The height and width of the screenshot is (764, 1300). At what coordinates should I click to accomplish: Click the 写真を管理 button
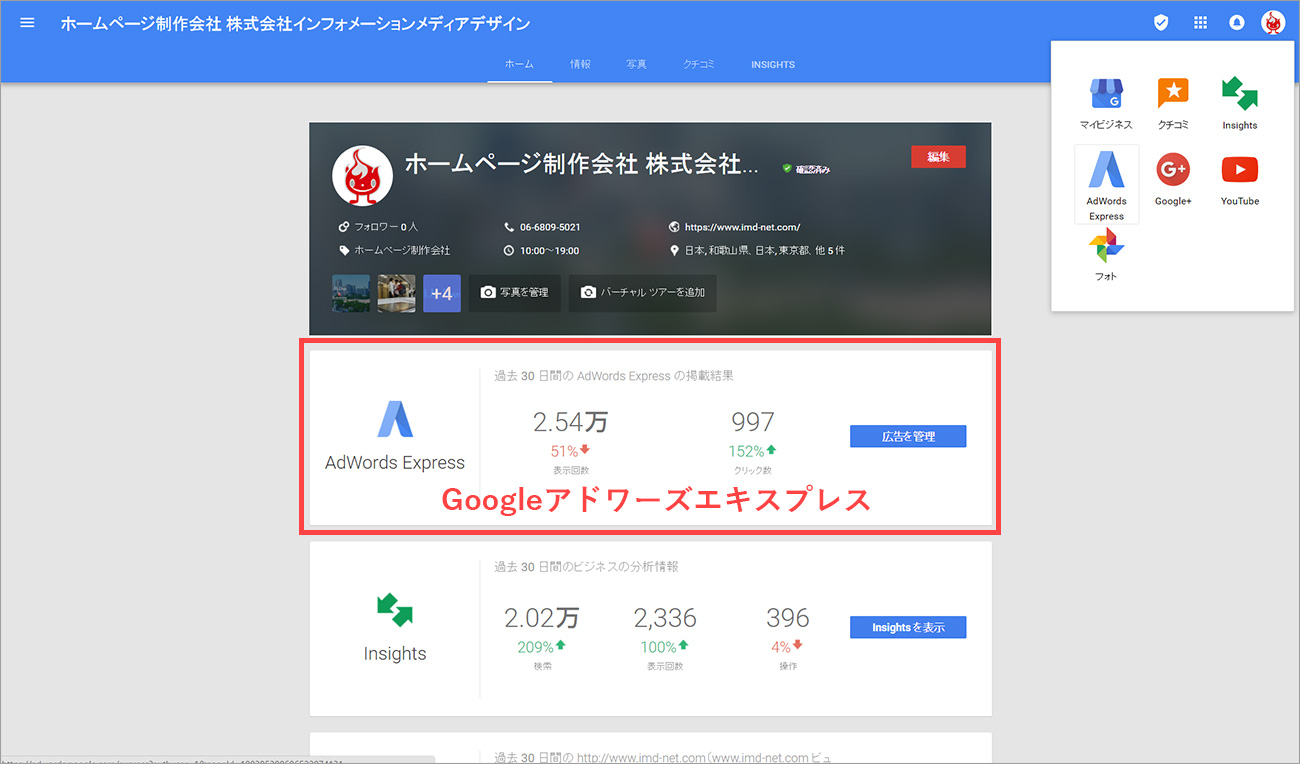click(x=514, y=293)
